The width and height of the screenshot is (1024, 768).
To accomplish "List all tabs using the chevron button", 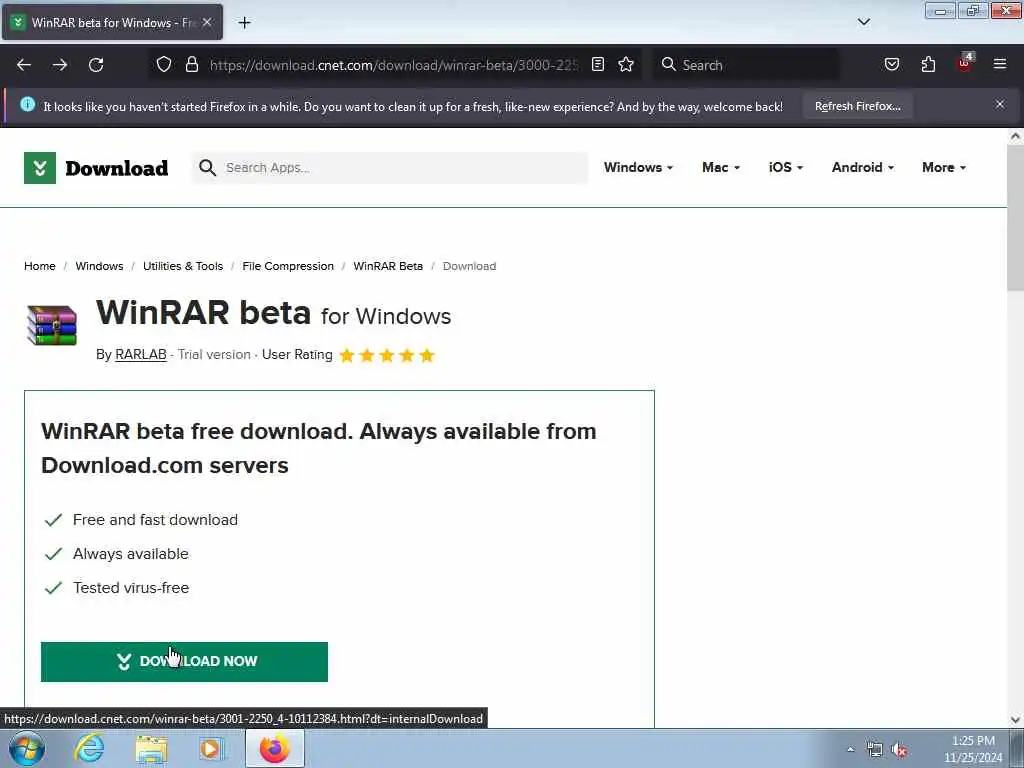I will (863, 22).
